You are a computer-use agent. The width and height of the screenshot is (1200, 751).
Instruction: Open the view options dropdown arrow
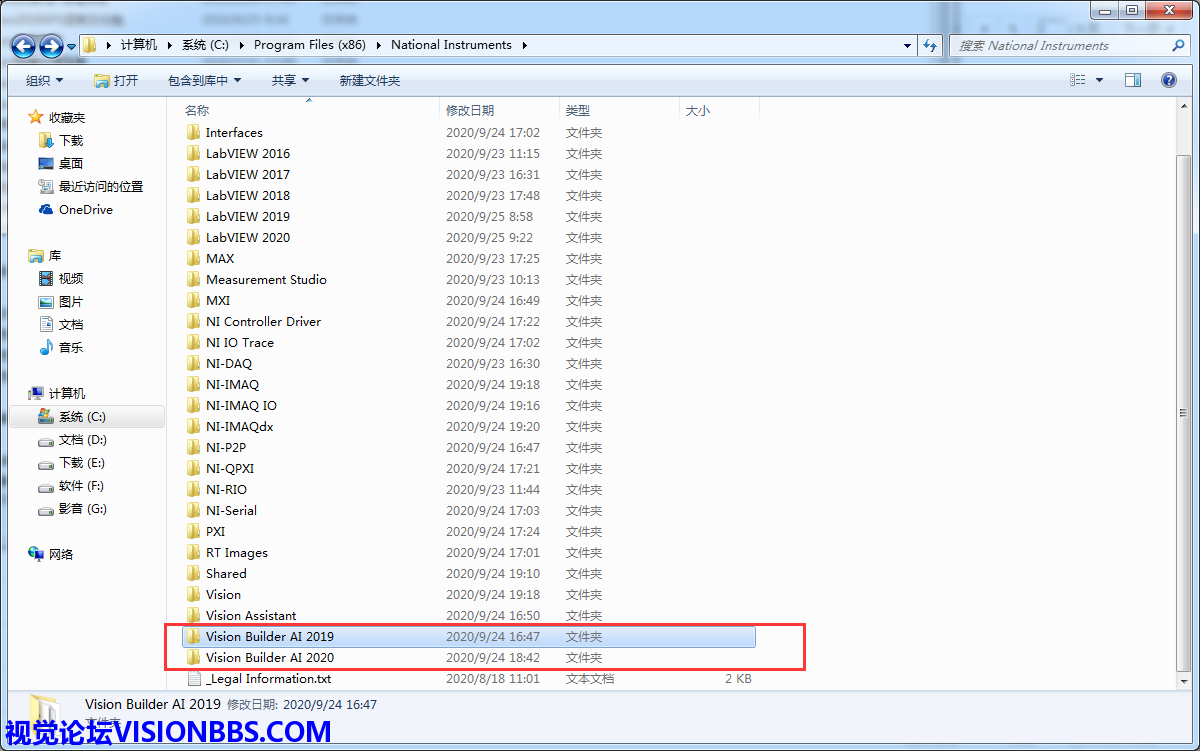(1100, 80)
